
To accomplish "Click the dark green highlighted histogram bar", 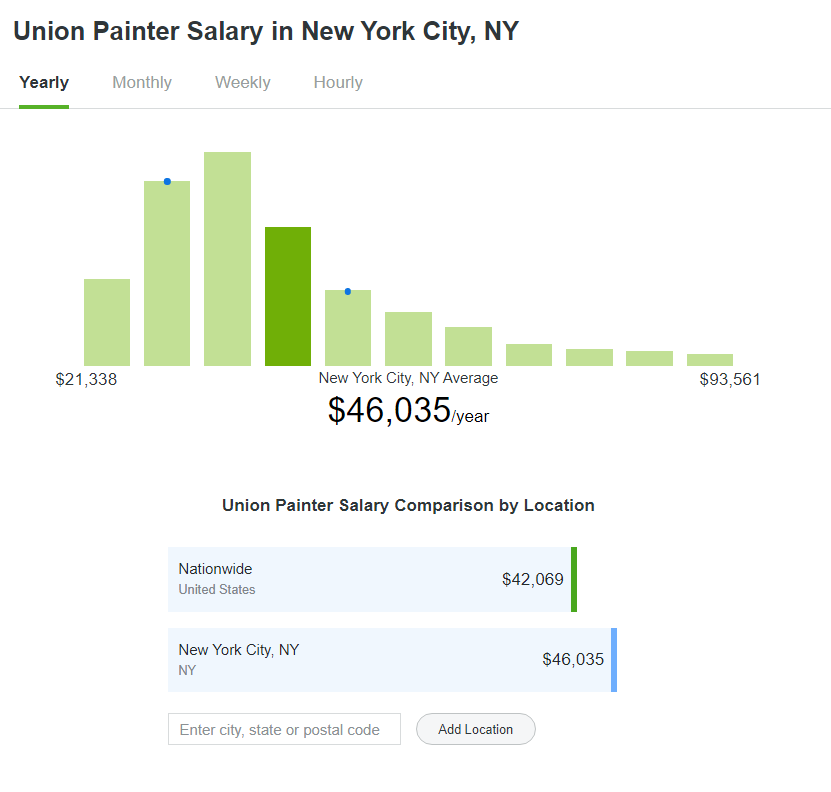I will click(288, 296).
